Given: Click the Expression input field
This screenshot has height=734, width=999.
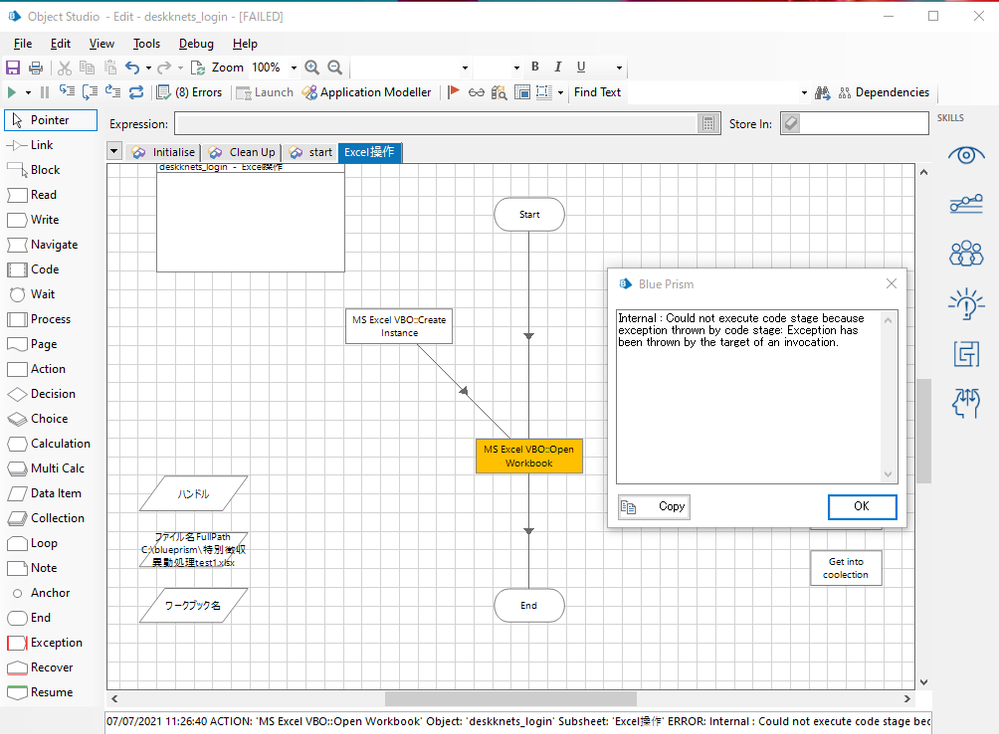Looking at the screenshot, I should (437, 124).
